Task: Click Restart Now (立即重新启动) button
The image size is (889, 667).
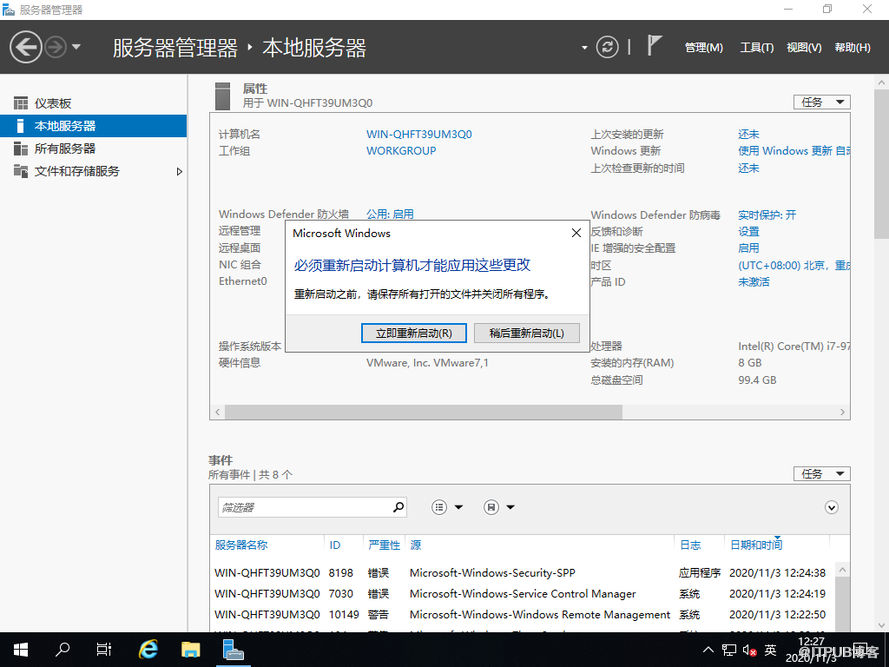Action: [413, 333]
